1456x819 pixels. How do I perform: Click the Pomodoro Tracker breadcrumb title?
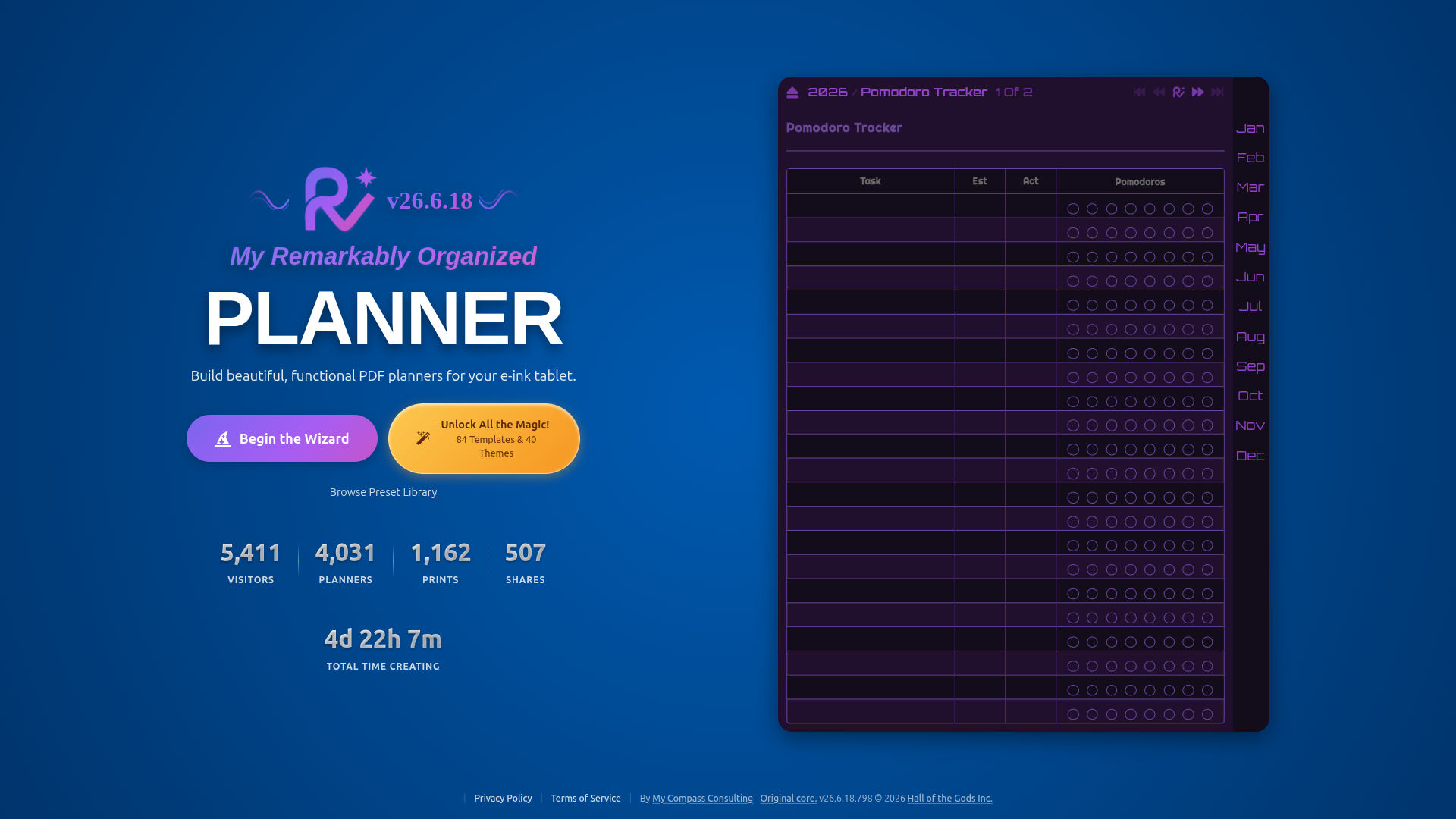924,93
